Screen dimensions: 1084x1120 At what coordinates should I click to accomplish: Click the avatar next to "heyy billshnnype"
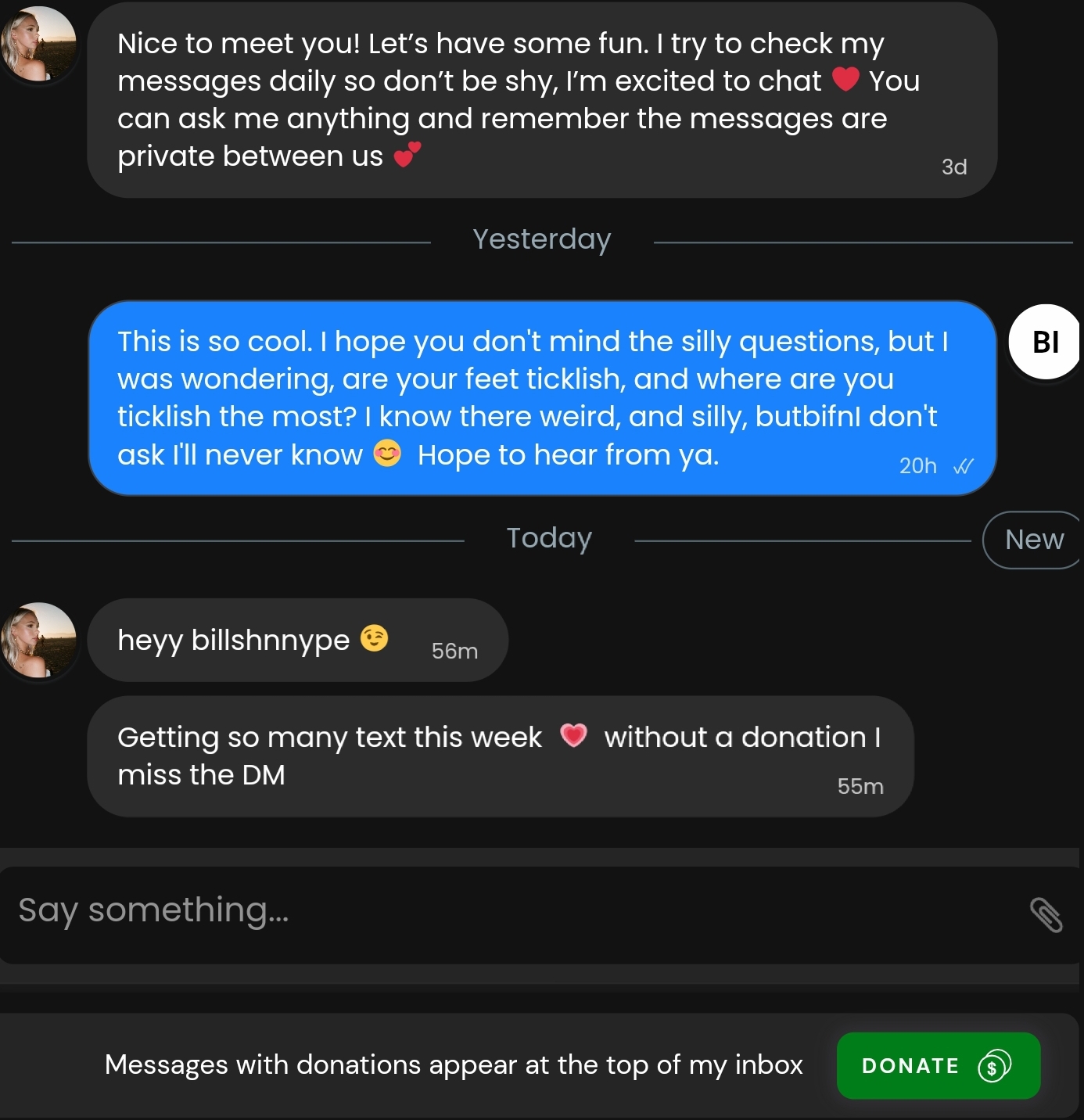(39, 639)
